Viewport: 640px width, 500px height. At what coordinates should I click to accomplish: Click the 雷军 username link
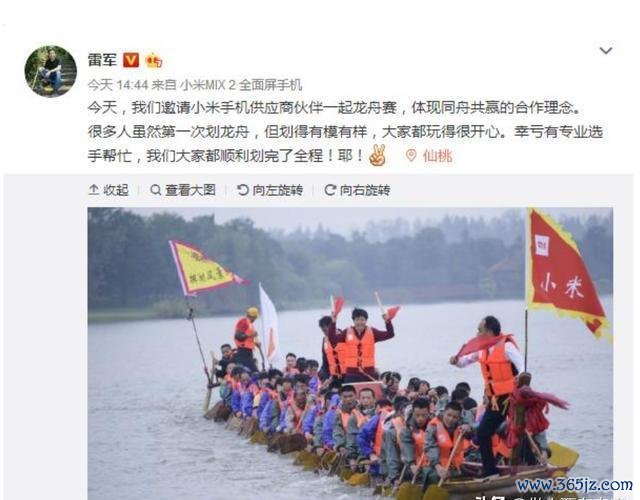(x=102, y=60)
